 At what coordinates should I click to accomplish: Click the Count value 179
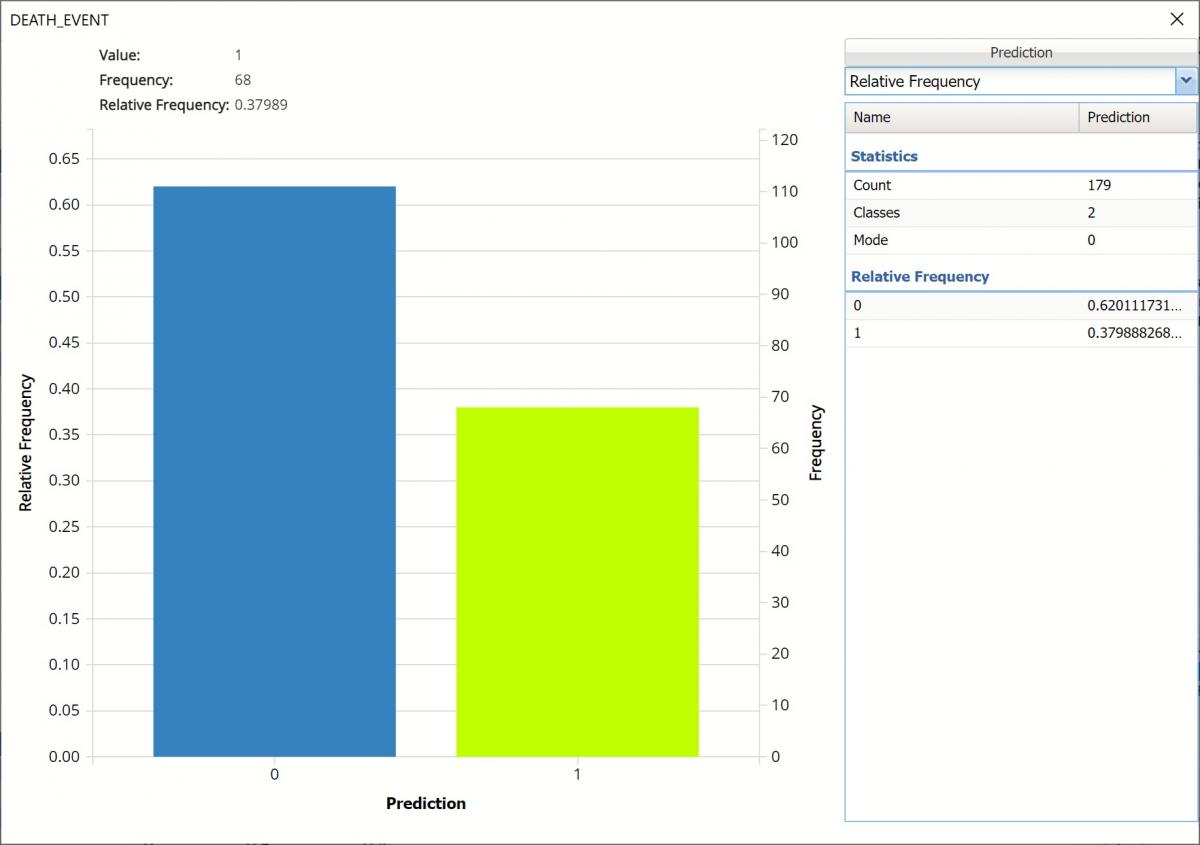(x=1099, y=185)
